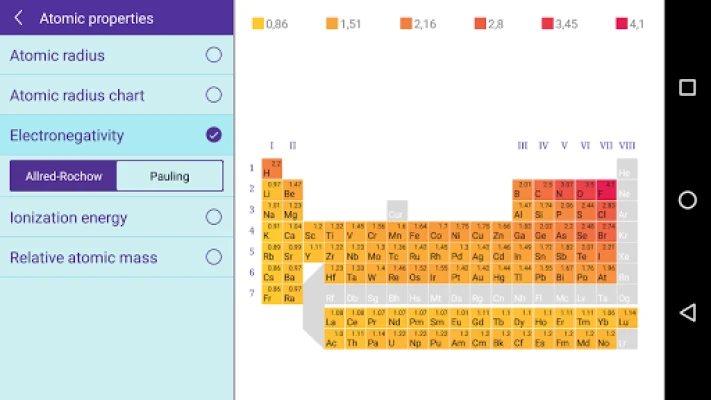Screen dimensions: 711x400
Task: Switch to the Allred-Rochow scale tab
Action: 64,176
